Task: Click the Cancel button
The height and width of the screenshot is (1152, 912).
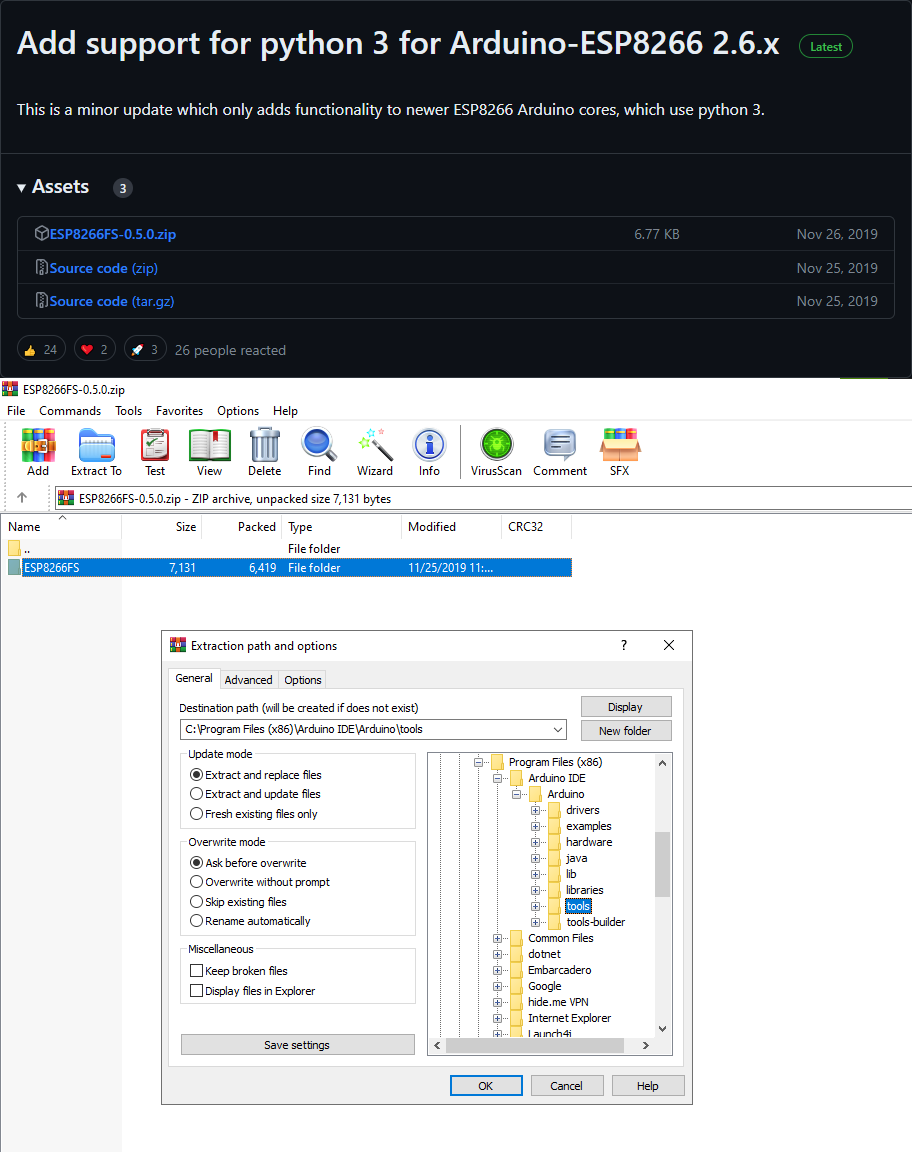Action: [x=567, y=1085]
